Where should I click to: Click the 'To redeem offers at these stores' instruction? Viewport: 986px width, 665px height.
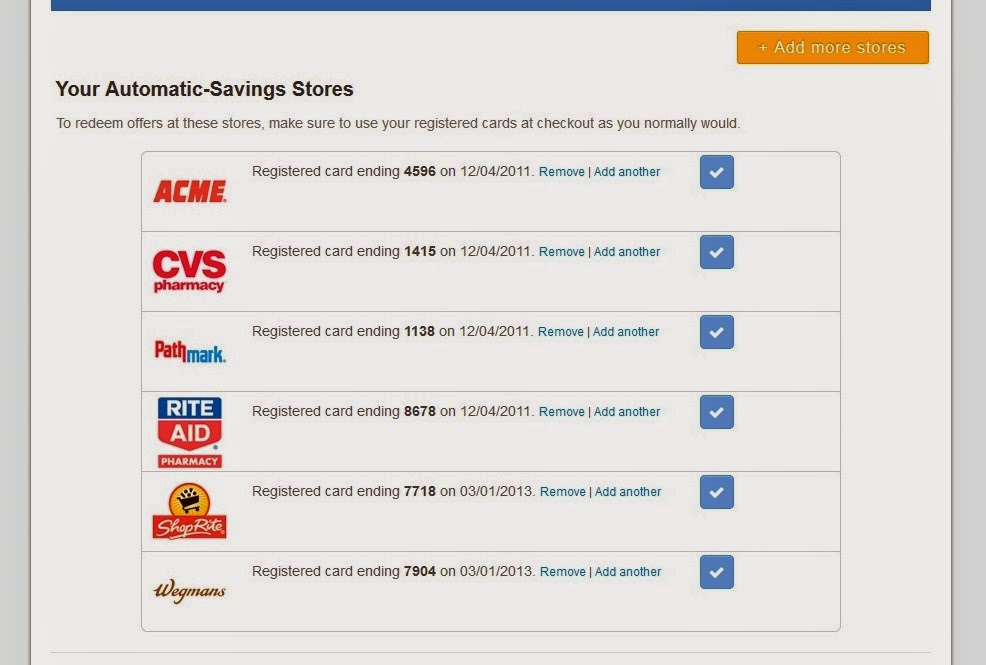tap(398, 123)
